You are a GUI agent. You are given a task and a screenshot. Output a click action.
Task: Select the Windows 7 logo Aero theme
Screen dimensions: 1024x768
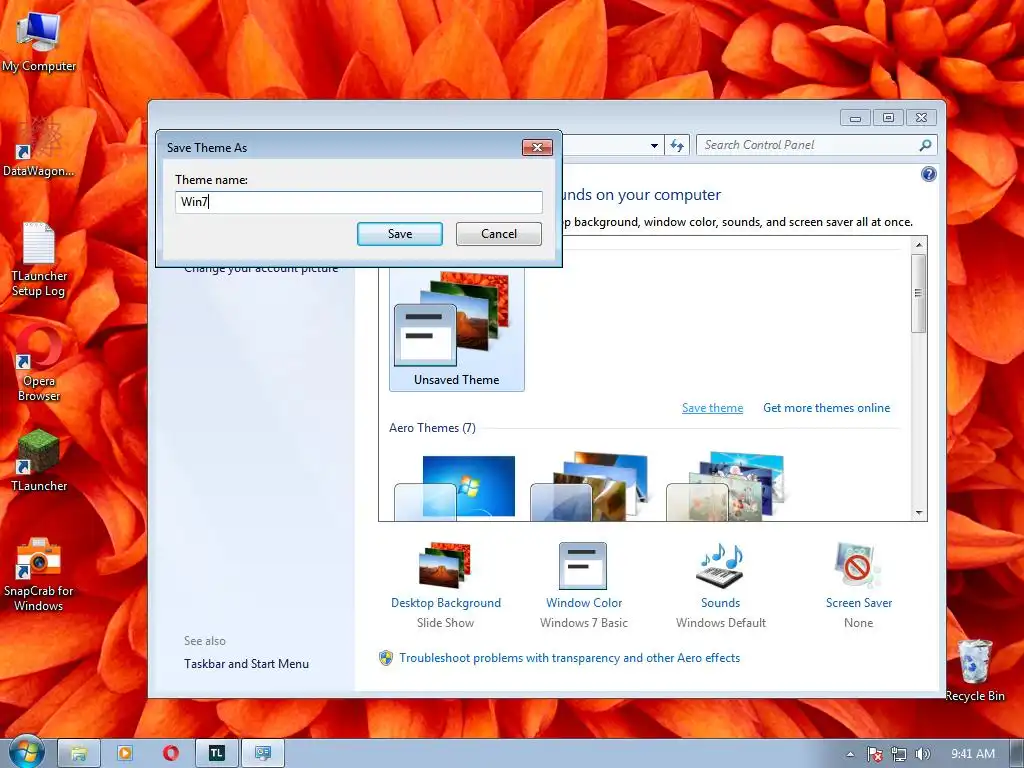pyautogui.click(x=455, y=487)
